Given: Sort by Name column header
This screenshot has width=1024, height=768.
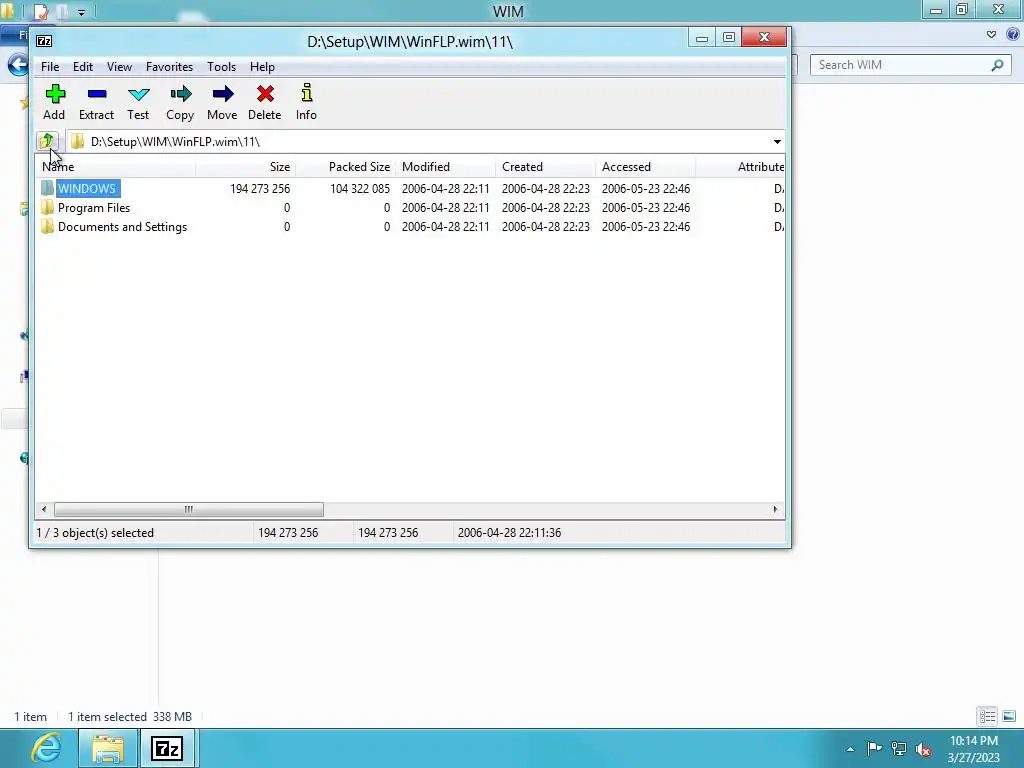Looking at the screenshot, I should pos(115,167).
